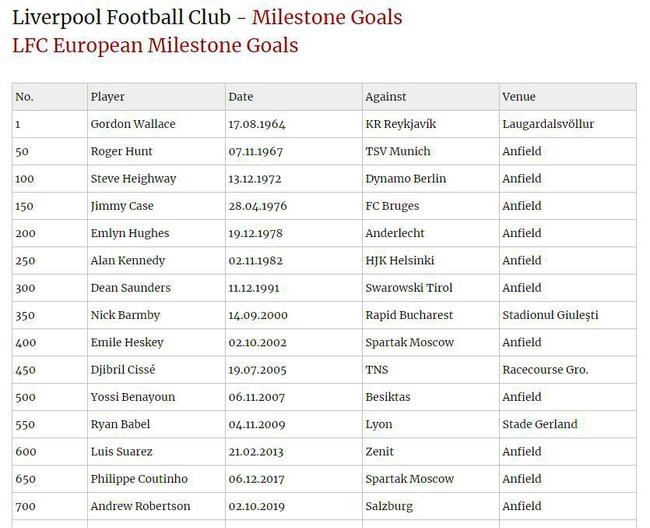Click the Venue column header
This screenshot has height=528, width=650.
[519, 97]
